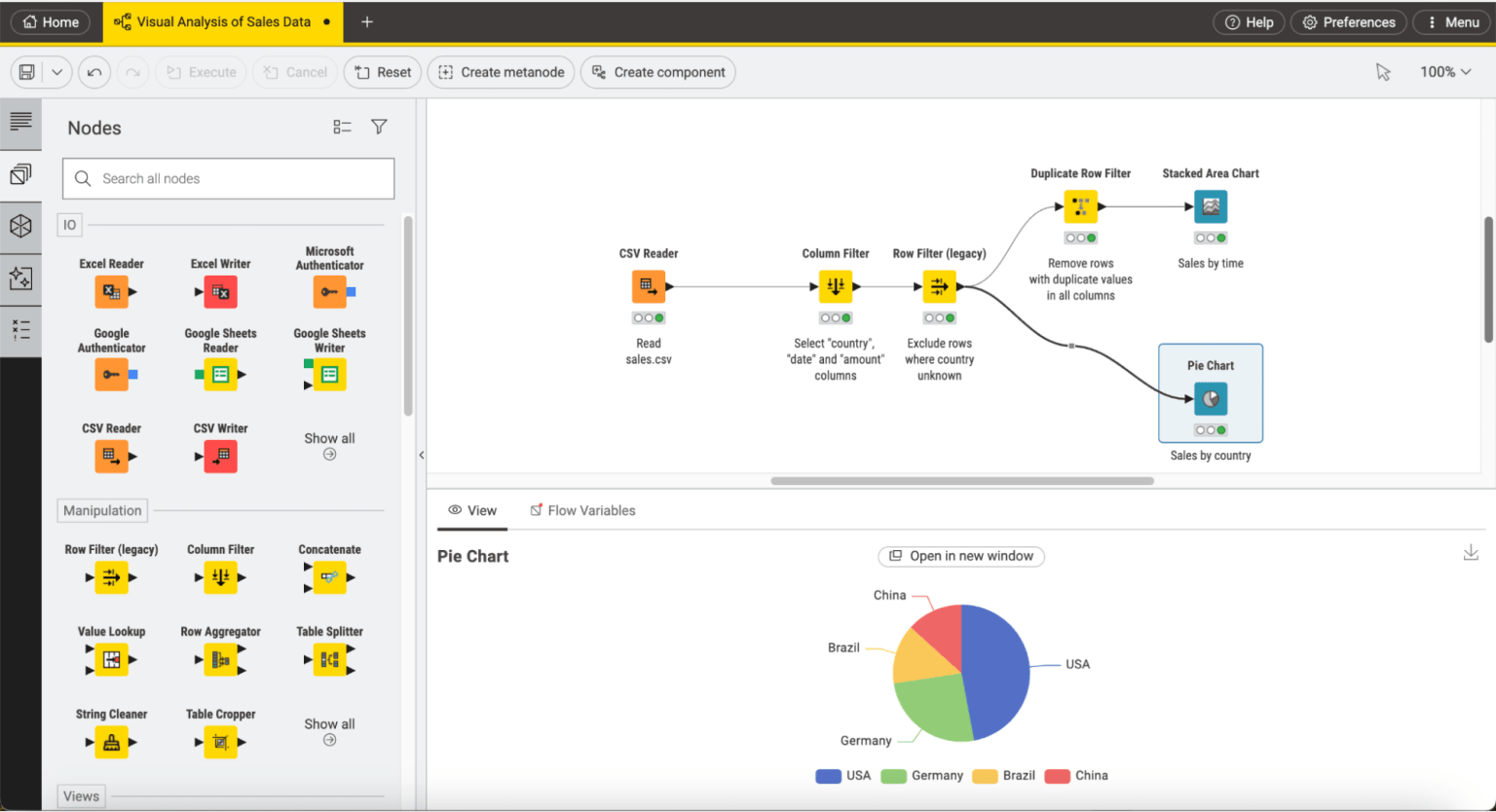Select the Stacked Area Chart node
The height and width of the screenshot is (812, 1496).
pos(1211,206)
